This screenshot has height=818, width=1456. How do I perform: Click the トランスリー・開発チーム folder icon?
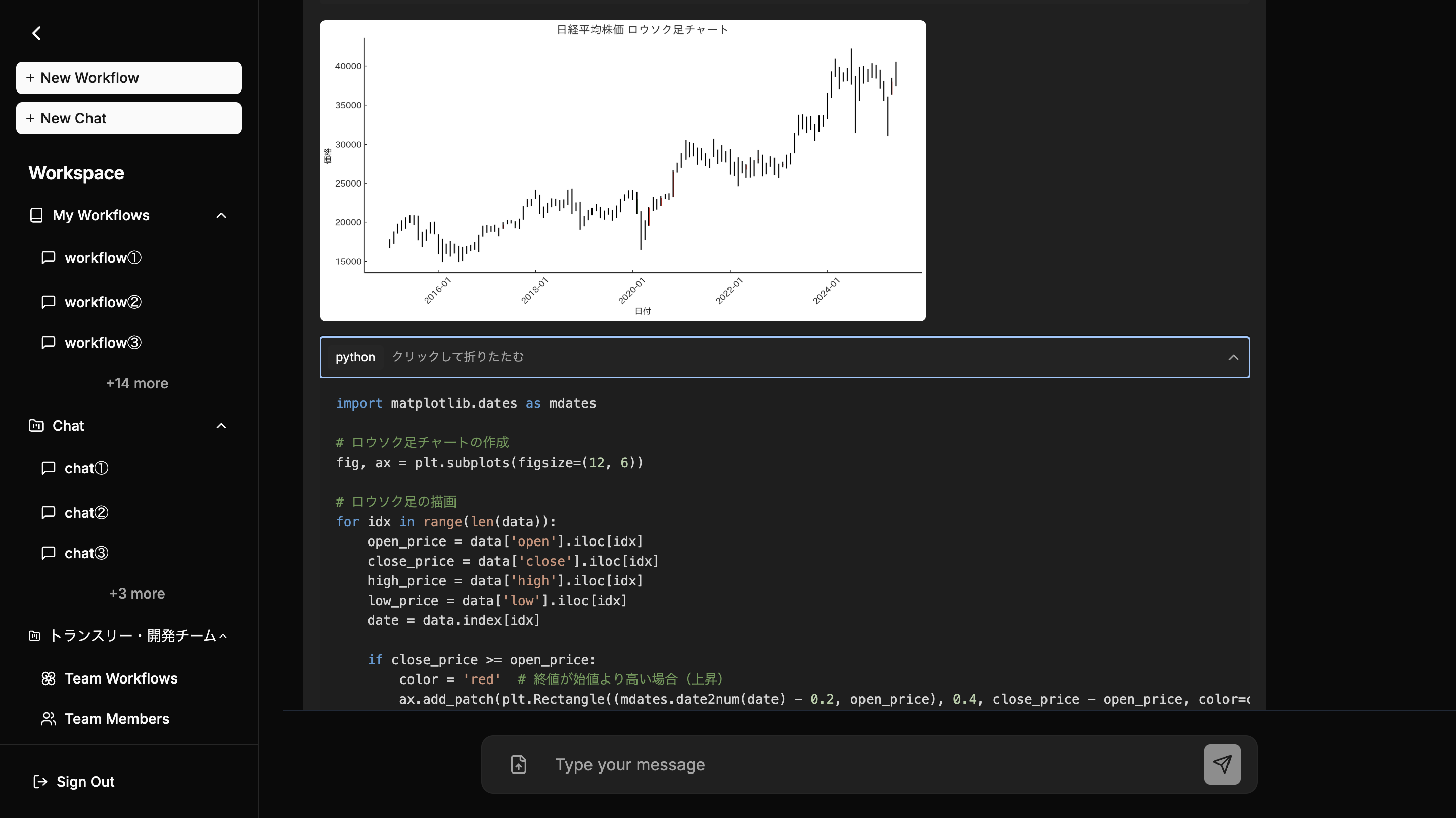(34, 636)
